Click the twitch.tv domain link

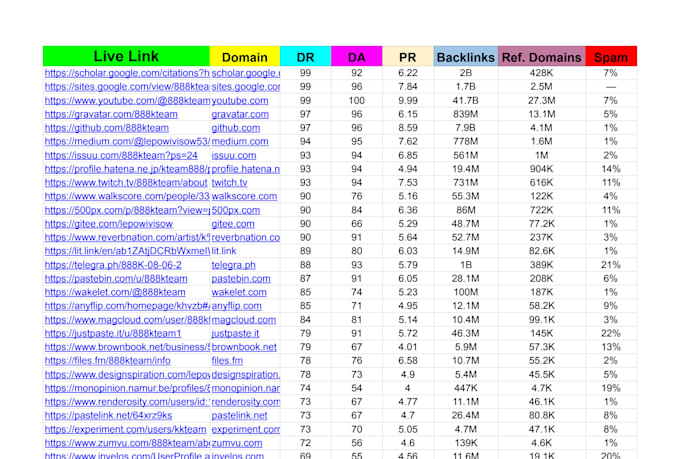point(229,183)
